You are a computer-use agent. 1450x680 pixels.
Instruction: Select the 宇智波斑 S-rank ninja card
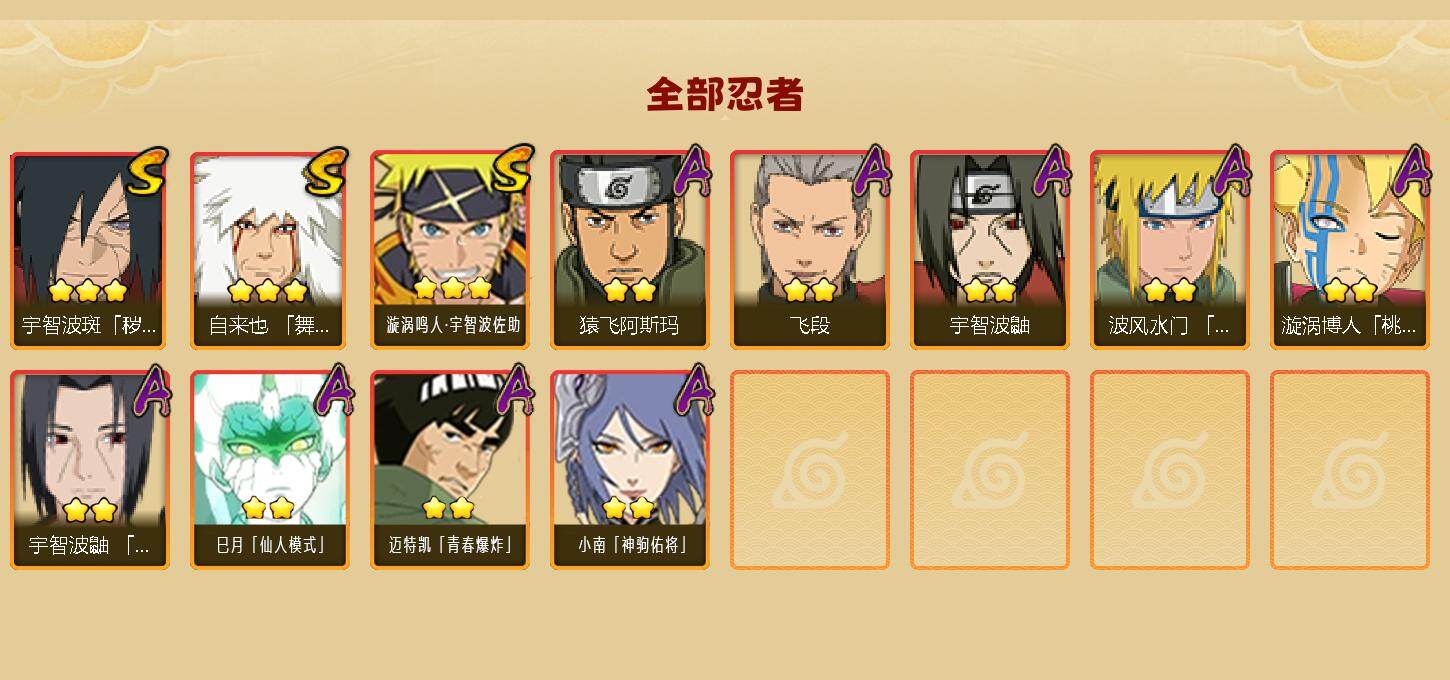click(x=90, y=250)
